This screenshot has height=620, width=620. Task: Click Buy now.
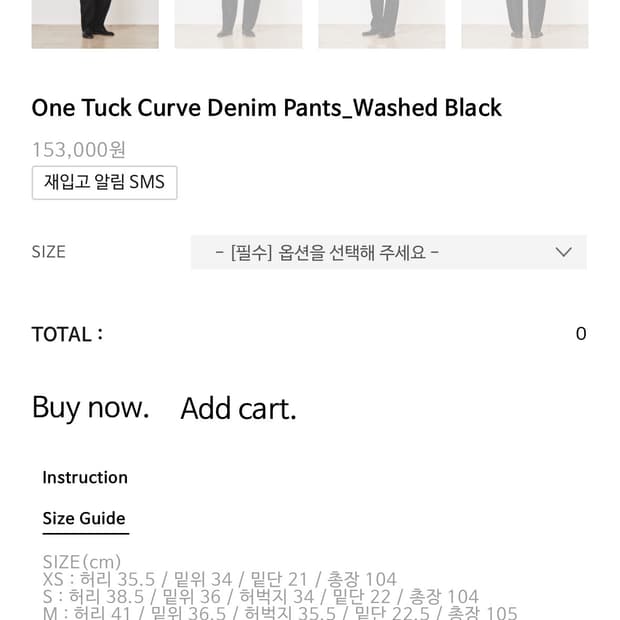coord(90,407)
